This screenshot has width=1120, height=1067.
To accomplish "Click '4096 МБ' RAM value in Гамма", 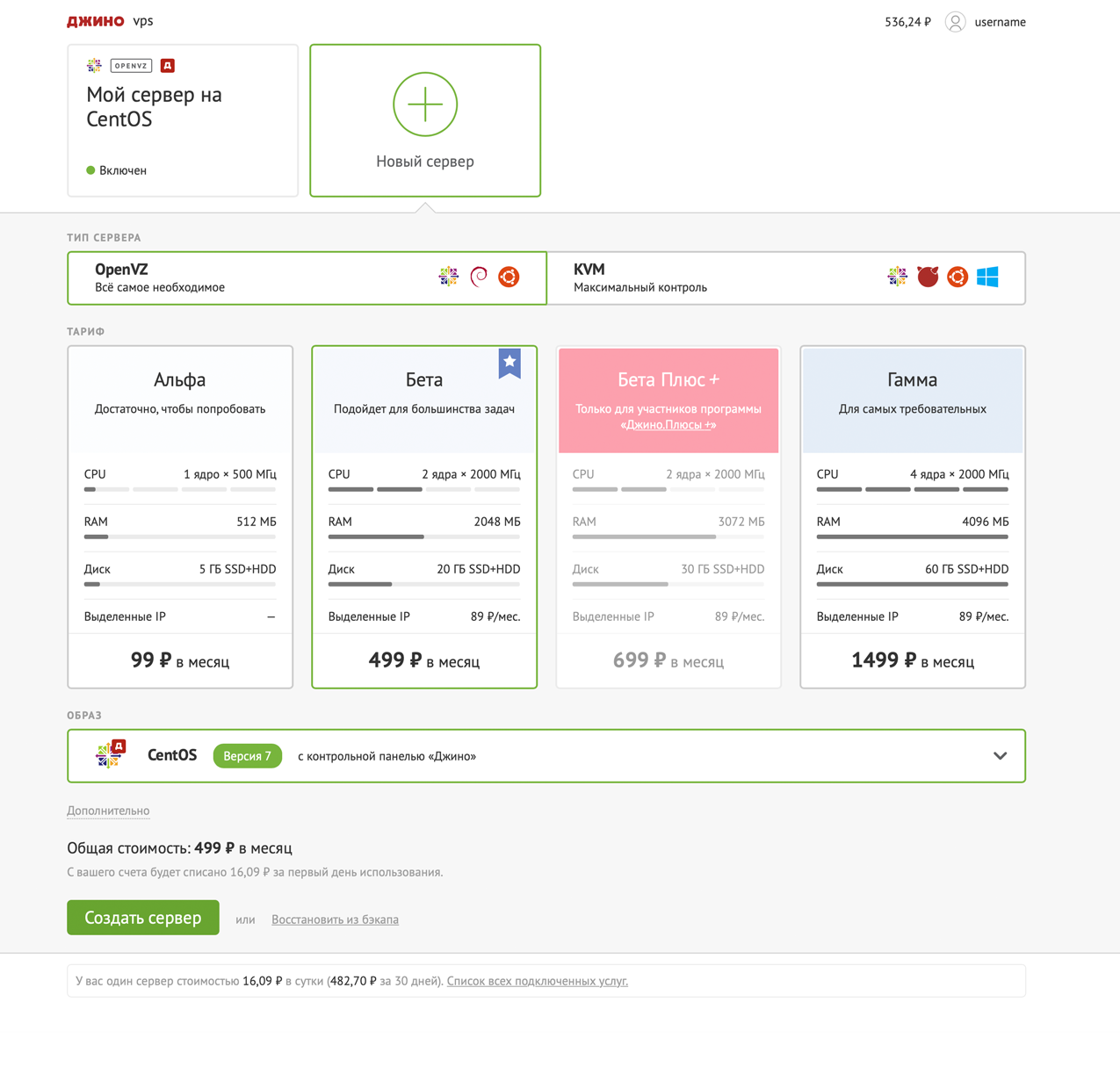I will [986, 522].
